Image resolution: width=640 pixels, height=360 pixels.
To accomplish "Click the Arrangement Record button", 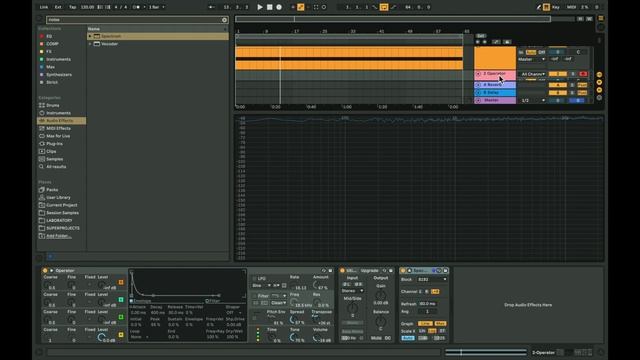I will (279, 7).
